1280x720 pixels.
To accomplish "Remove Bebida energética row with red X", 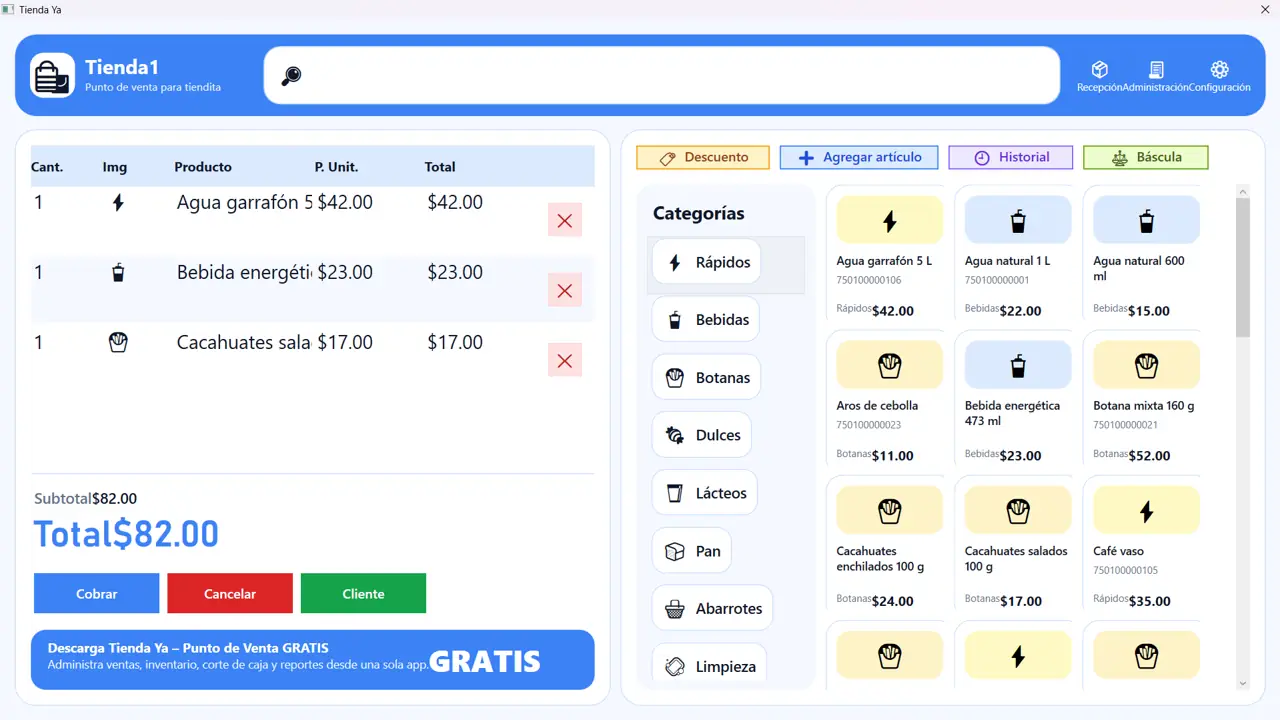I will pyautogui.click(x=565, y=290).
